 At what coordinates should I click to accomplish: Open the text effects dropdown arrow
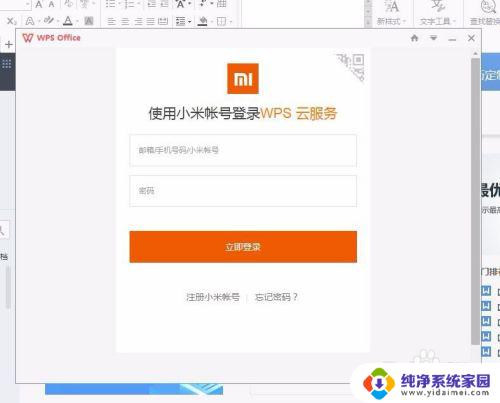(x=39, y=22)
